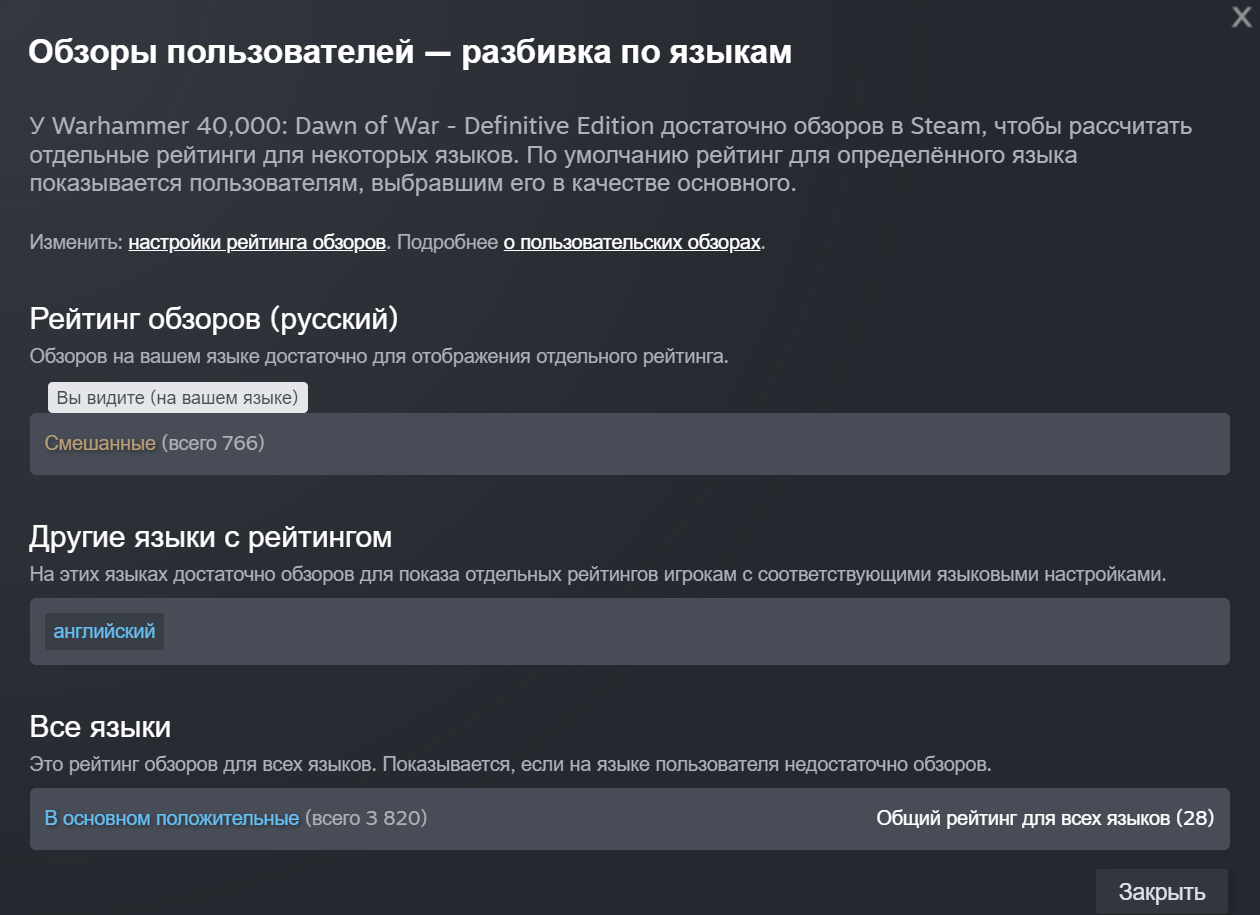Viewport: 1260px width, 915px height.
Task: Click the "(всего 766)" review count
Action: [213, 443]
